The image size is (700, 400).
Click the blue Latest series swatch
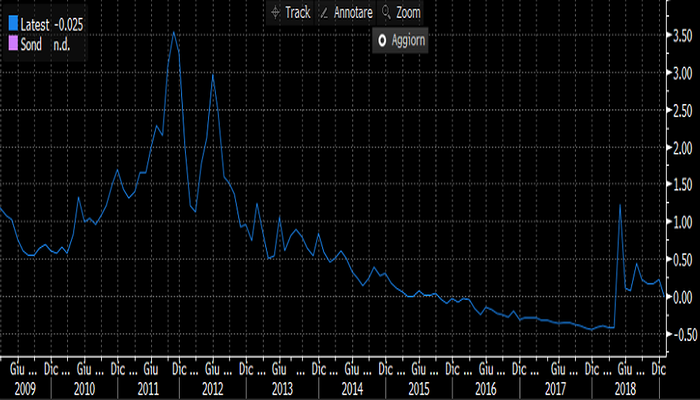(x=11, y=12)
